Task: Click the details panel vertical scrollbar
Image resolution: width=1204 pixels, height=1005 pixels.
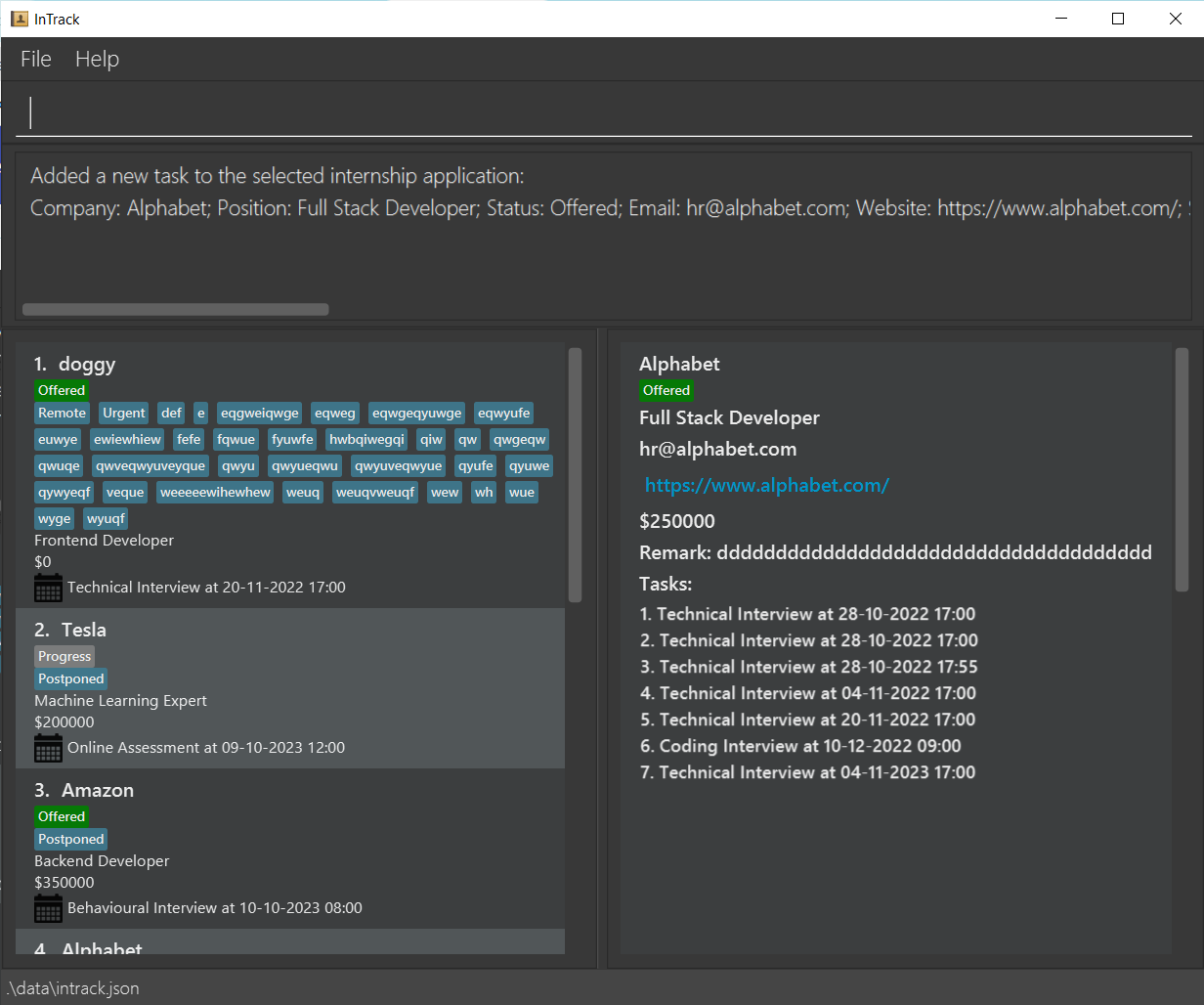Action: tap(1182, 470)
